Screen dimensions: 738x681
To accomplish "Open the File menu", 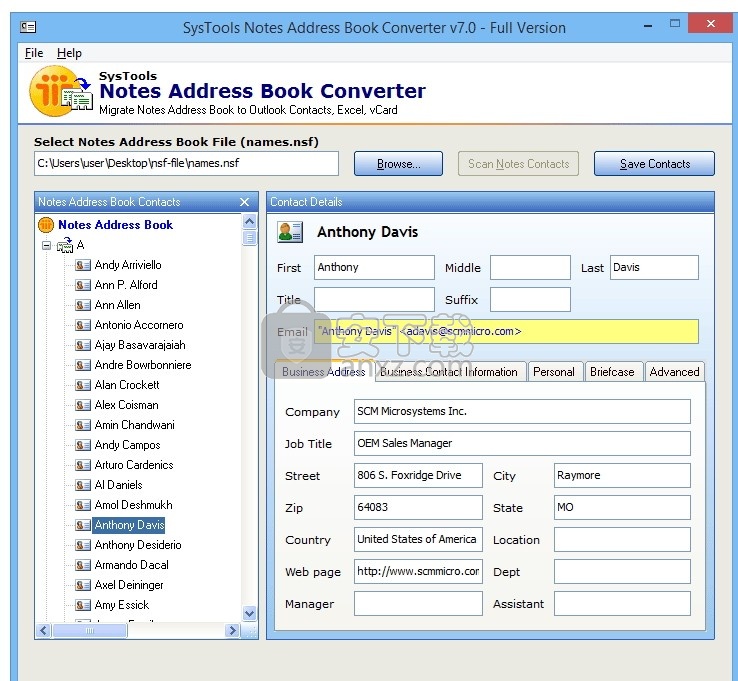I will (x=34, y=53).
